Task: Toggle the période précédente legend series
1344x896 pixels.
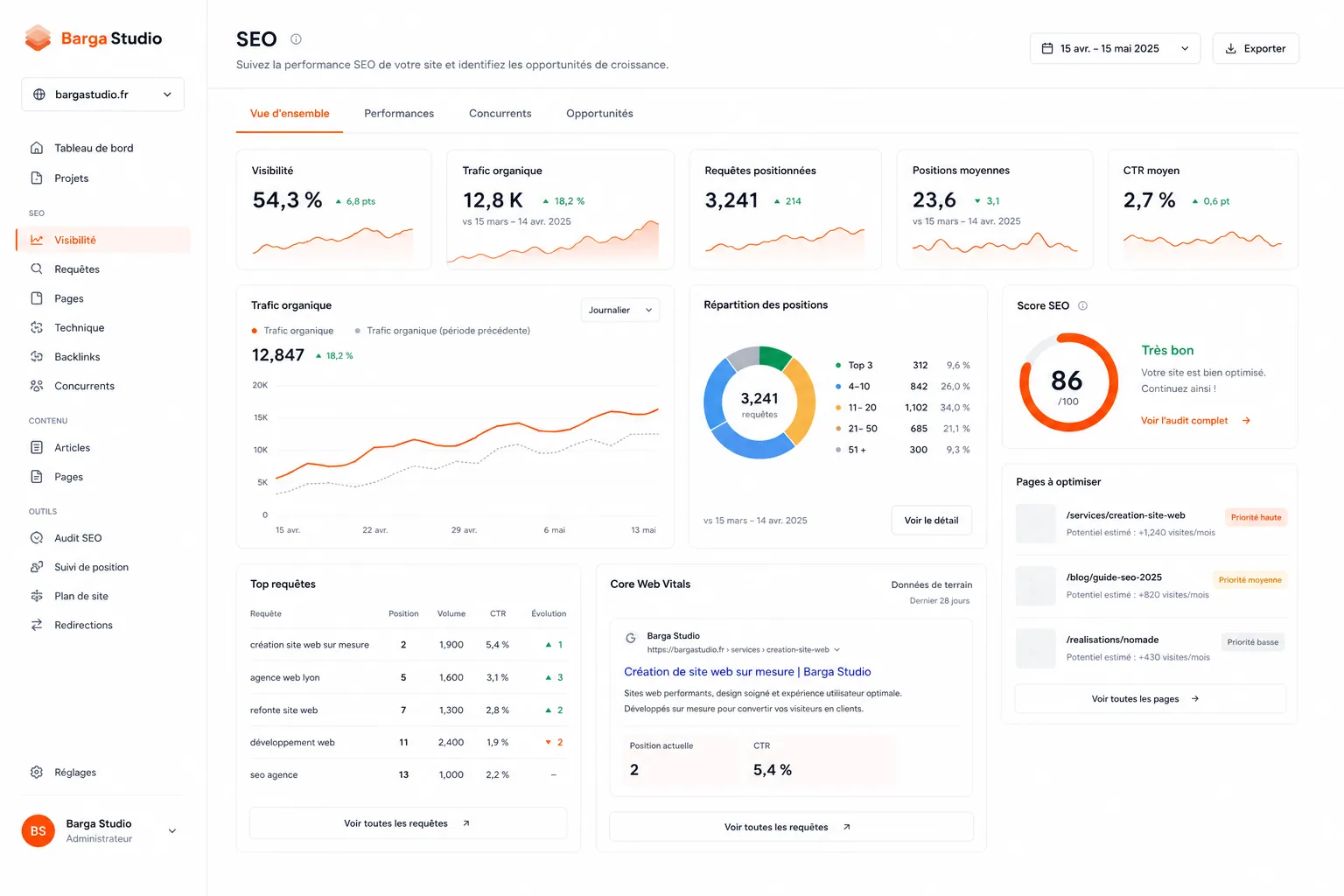Action: [443, 331]
